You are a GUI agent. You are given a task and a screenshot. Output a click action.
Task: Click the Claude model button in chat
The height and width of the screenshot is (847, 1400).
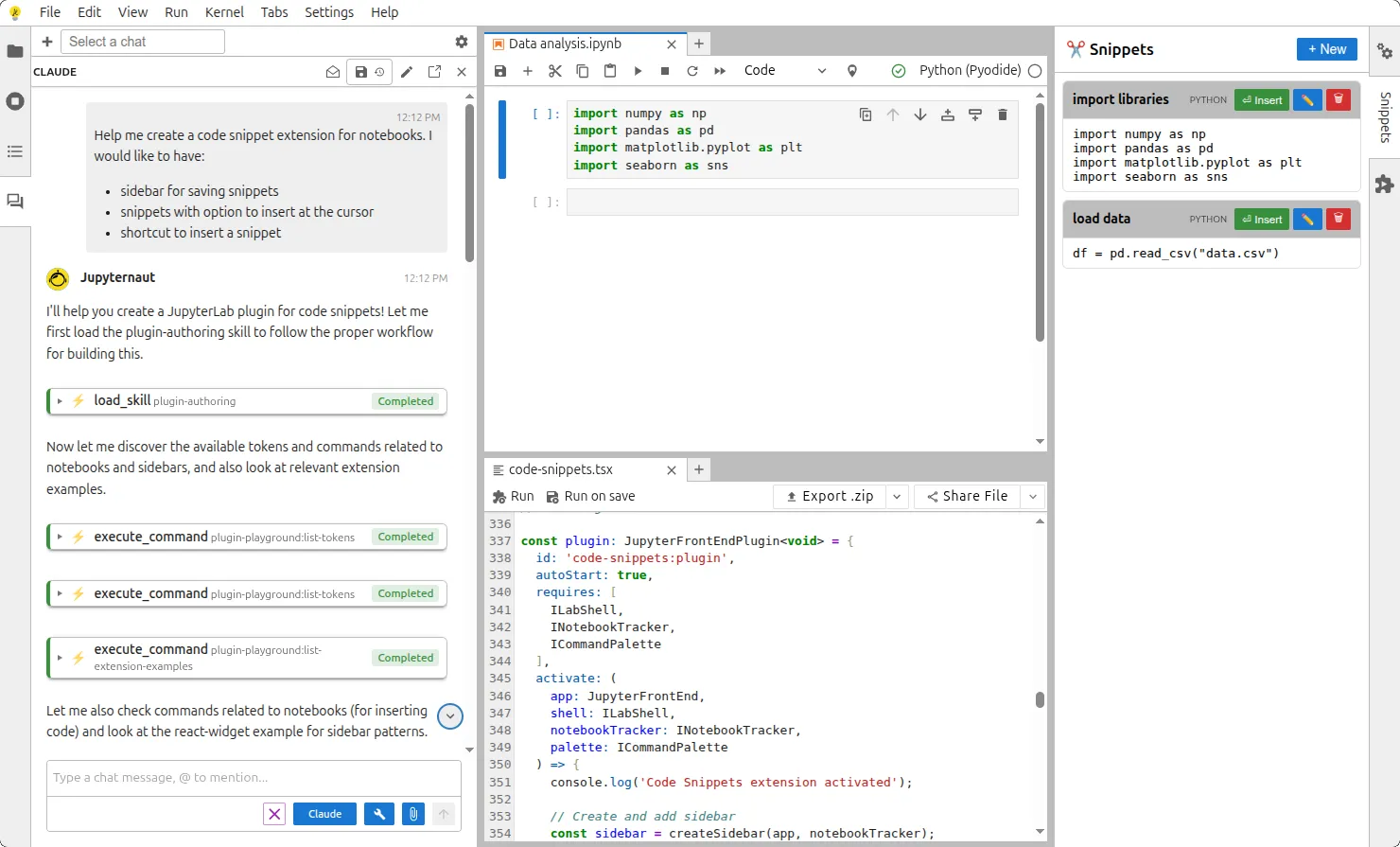pyautogui.click(x=324, y=814)
